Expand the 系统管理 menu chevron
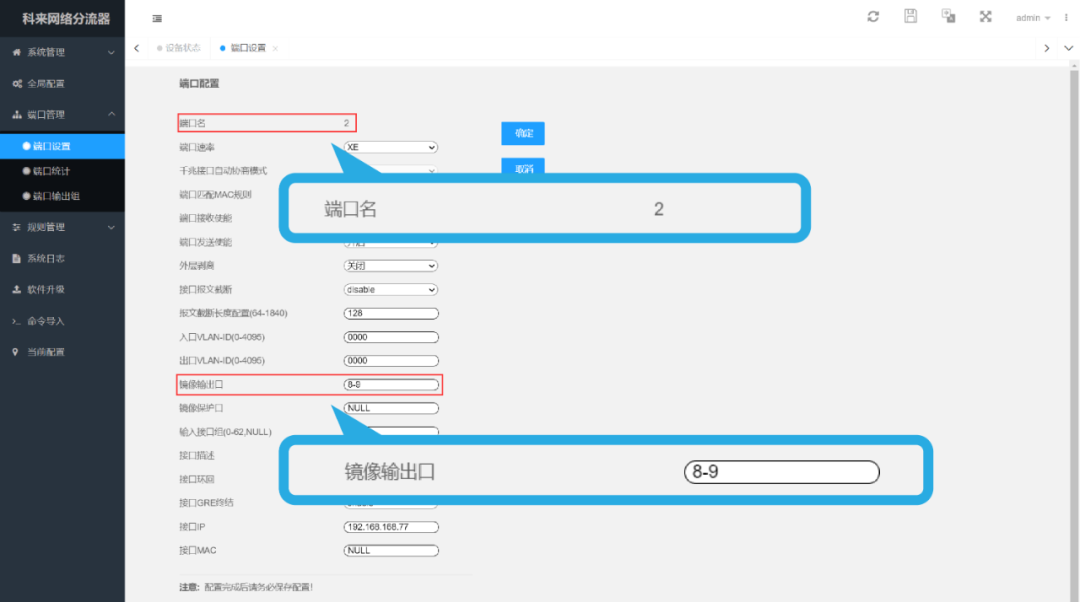1080x602 pixels. (111, 52)
